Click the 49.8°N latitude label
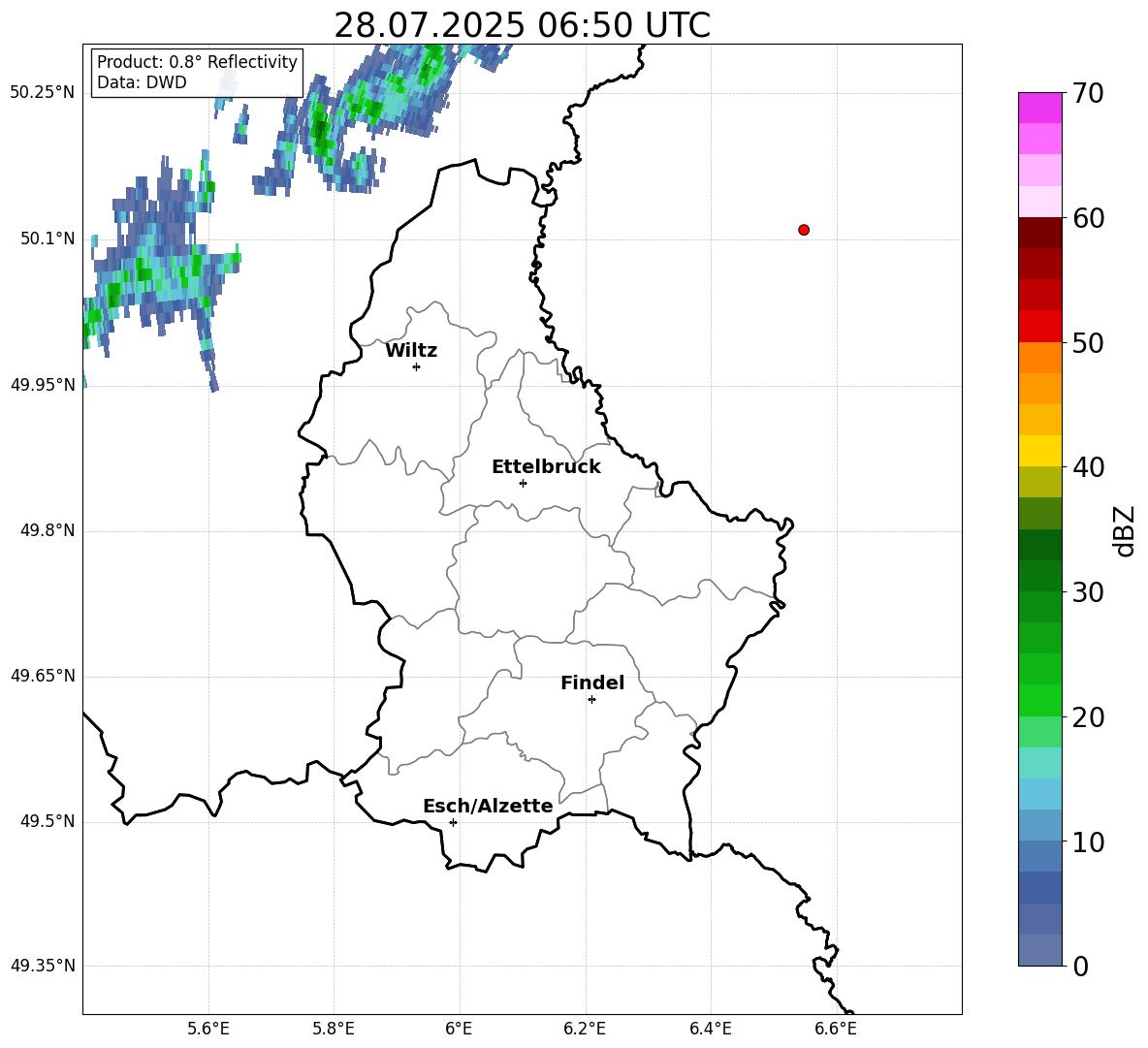 [48, 530]
